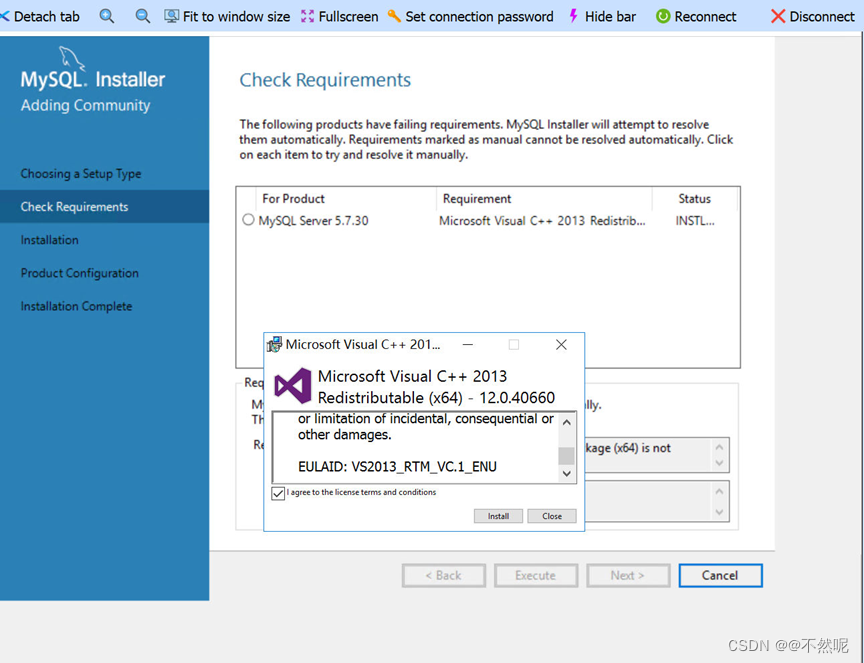Click the Back button in MySQL Installer
The width and height of the screenshot is (864, 663).
coord(444,575)
